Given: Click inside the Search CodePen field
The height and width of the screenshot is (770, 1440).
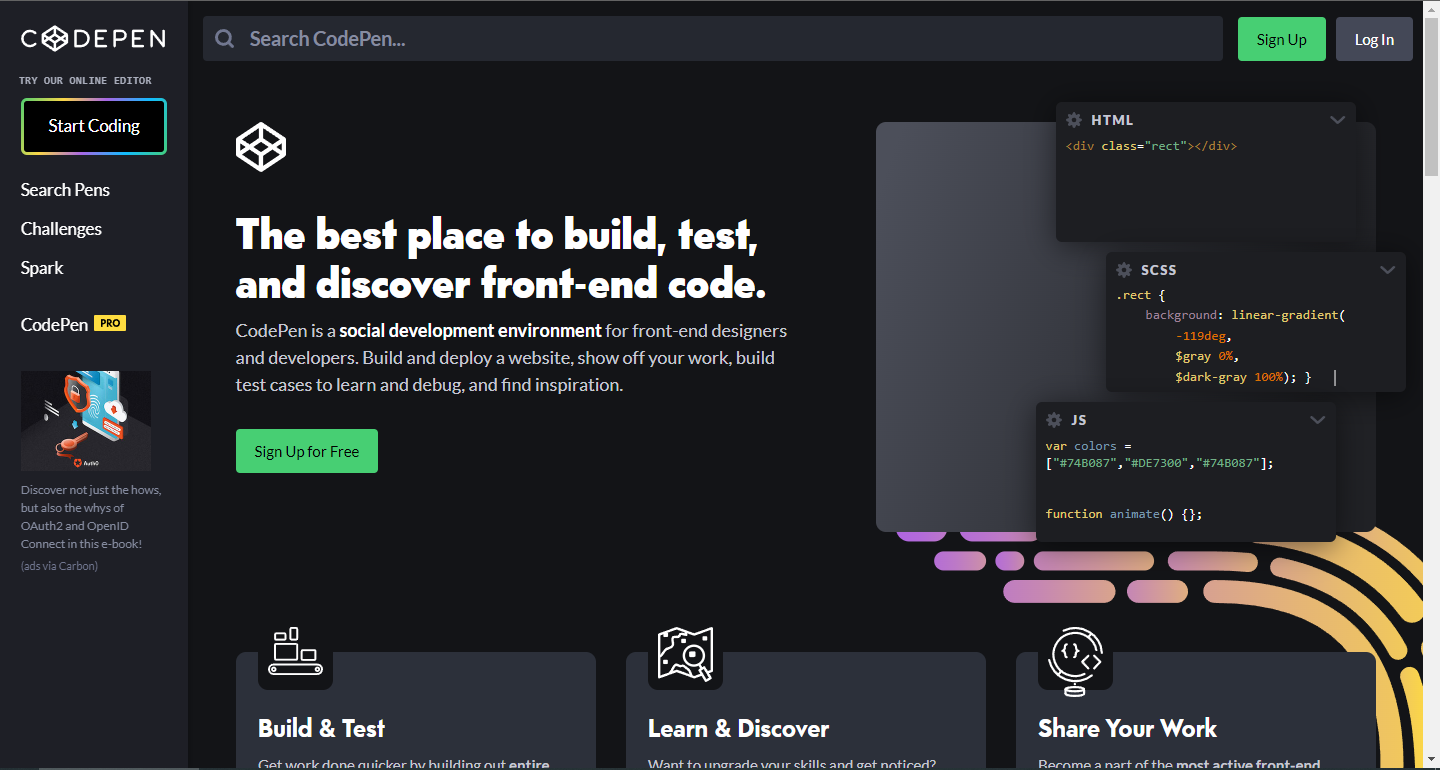Looking at the screenshot, I should [x=713, y=39].
